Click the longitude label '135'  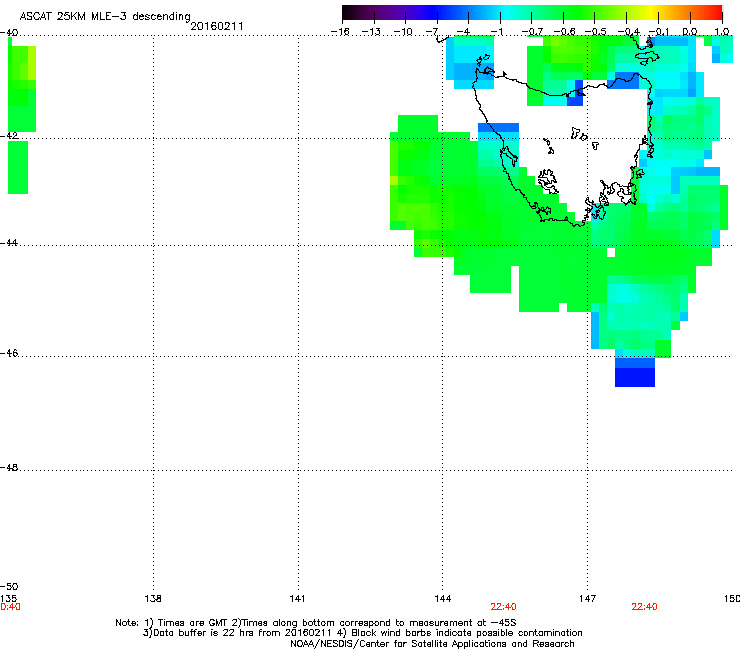coord(8,599)
